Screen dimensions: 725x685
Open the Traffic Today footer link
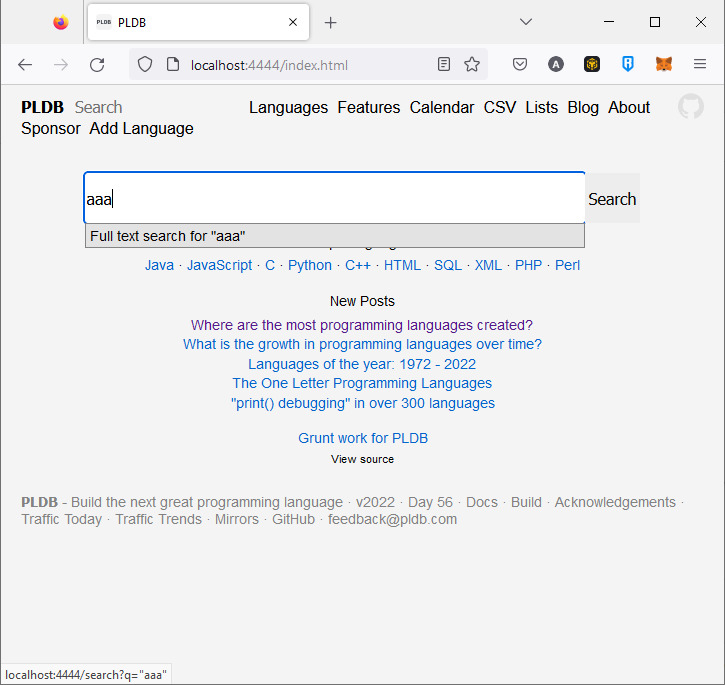(61, 519)
